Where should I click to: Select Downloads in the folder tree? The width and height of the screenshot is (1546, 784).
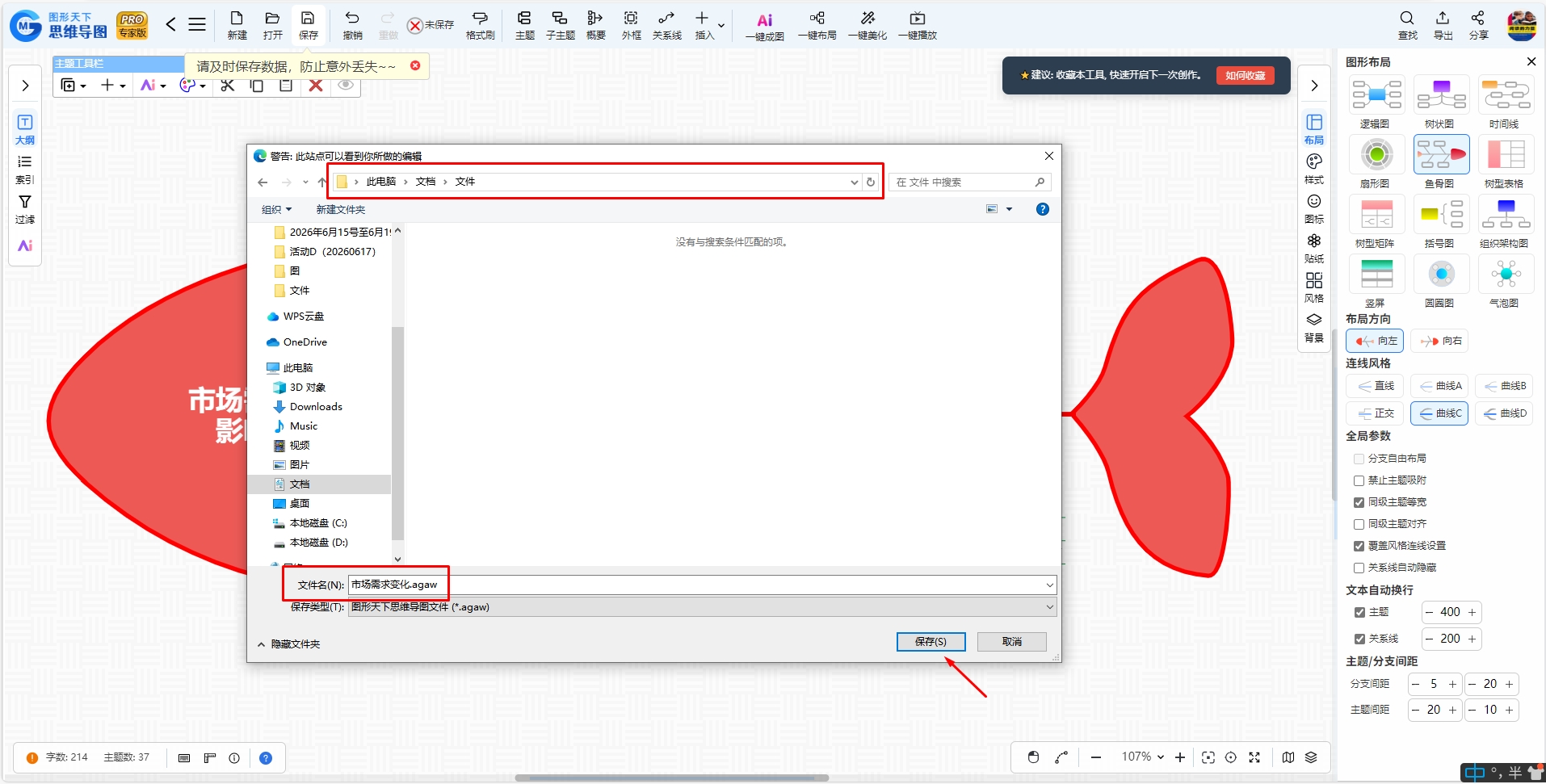316,407
